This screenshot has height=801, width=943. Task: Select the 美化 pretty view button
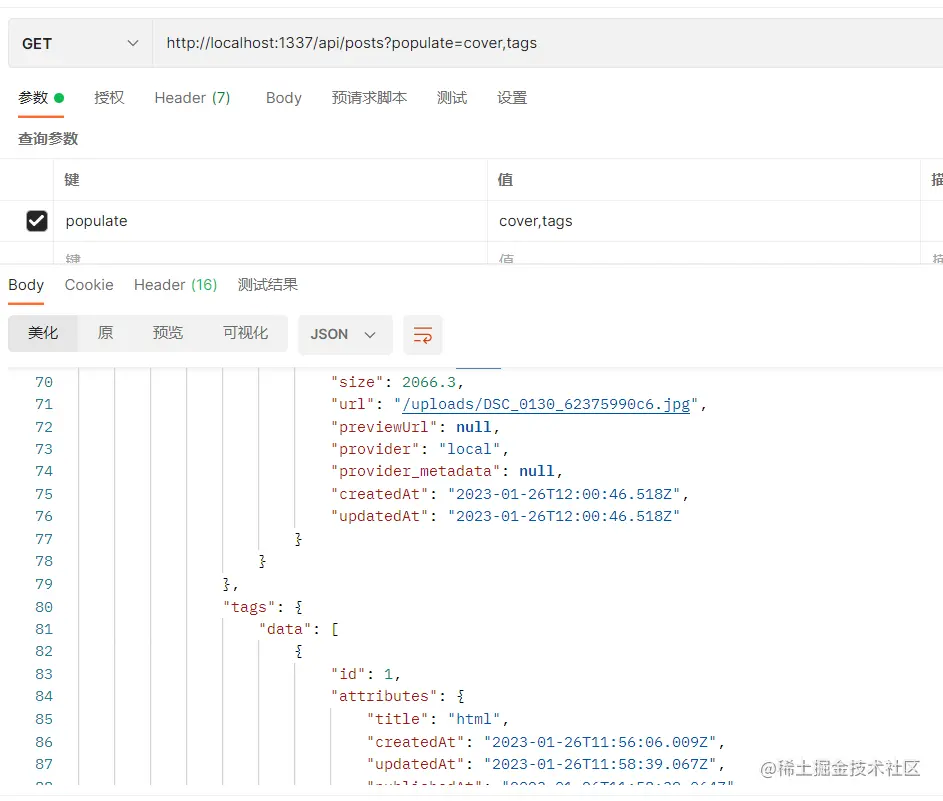coord(42,332)
